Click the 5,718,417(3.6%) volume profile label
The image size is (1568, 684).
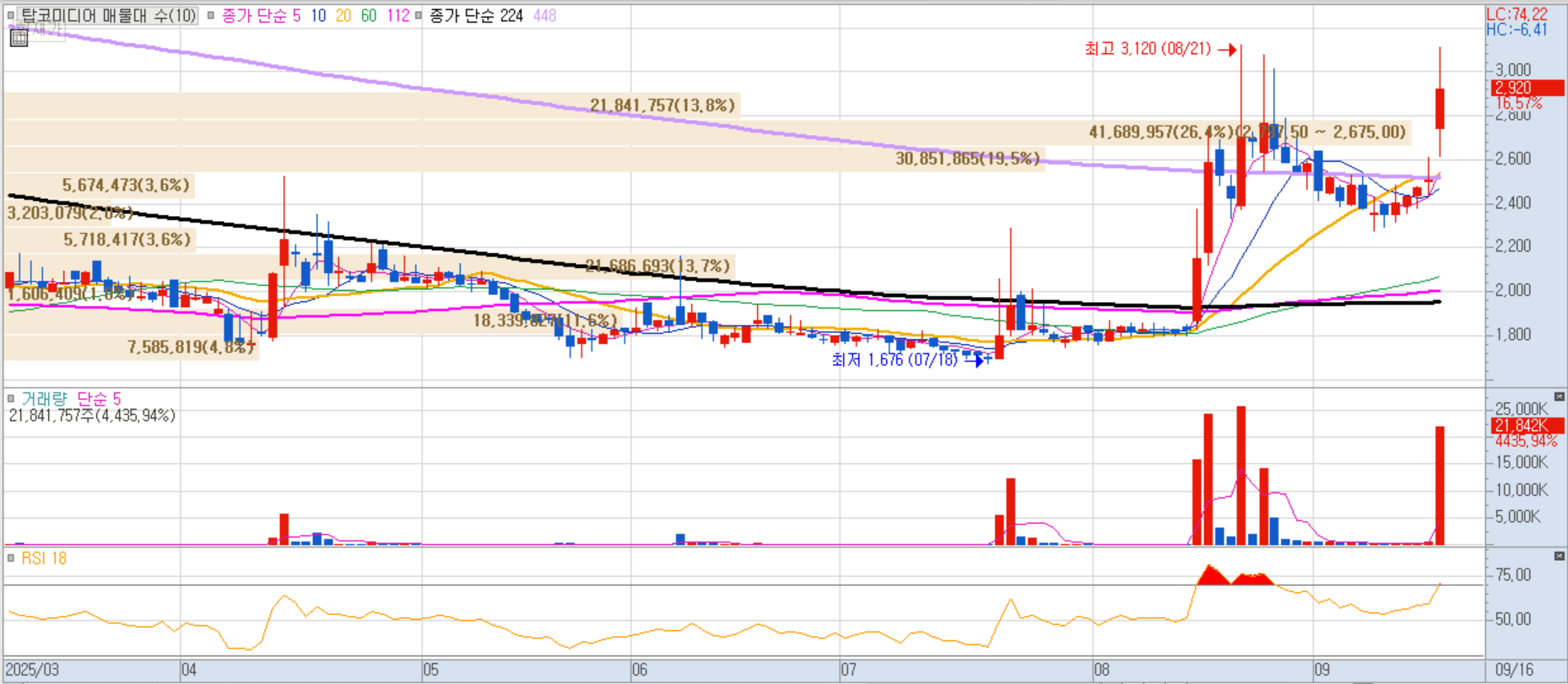pyautogui.click(x=127, y=240)
